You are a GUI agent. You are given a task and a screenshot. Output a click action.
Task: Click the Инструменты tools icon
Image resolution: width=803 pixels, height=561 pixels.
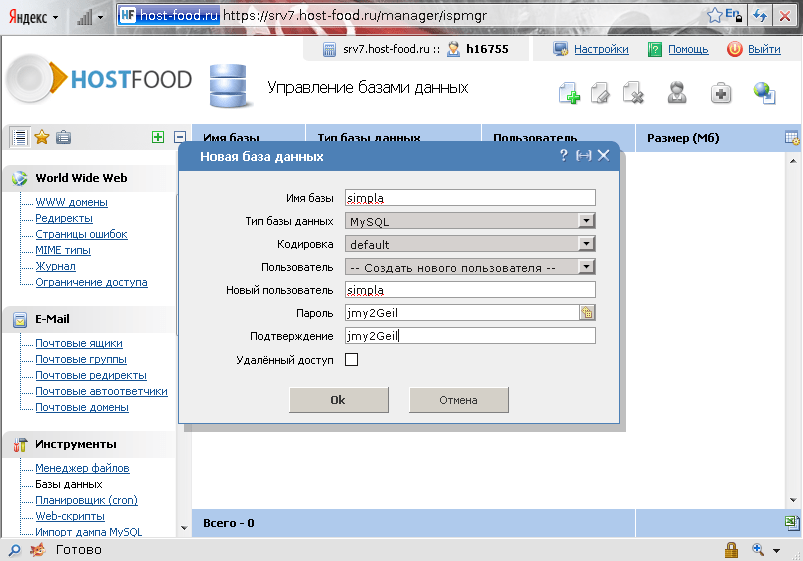pyautogui.click(x=20, y=444)
